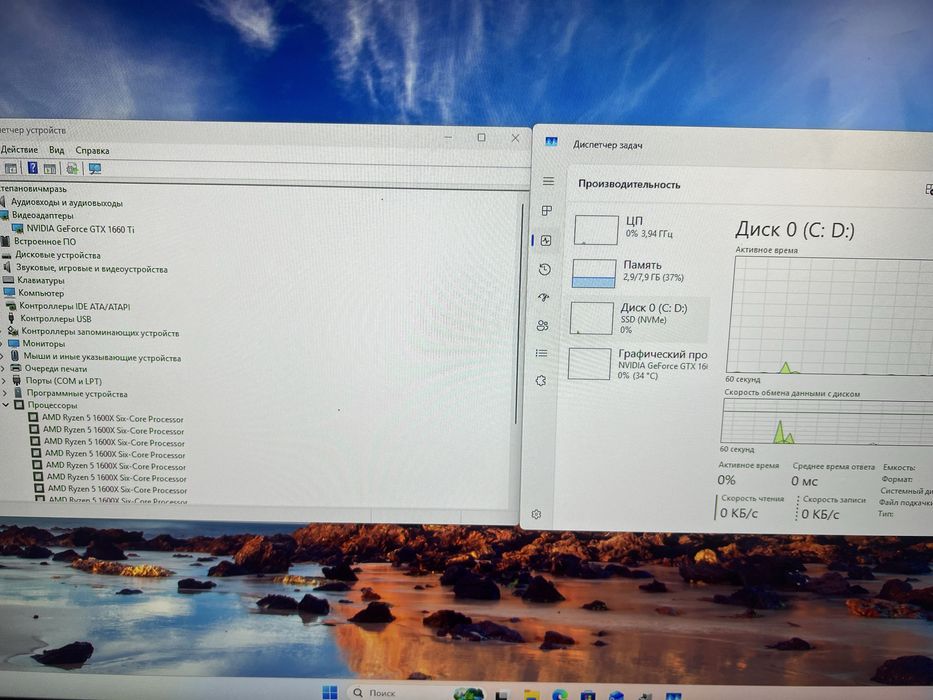933x700 pixels.
Task: Select the Память performance entry
Action: (x=640, y=272)
